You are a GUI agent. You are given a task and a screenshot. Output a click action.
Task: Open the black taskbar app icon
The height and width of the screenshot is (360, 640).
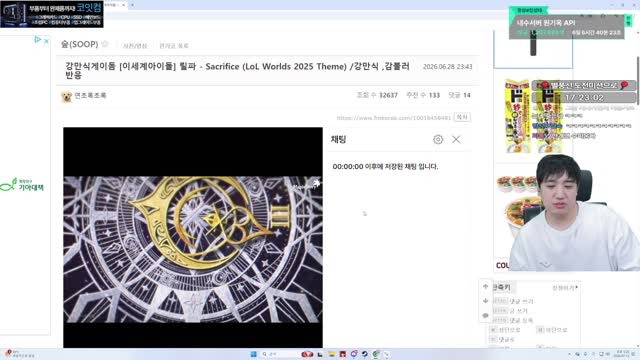[x=320, y=354]
